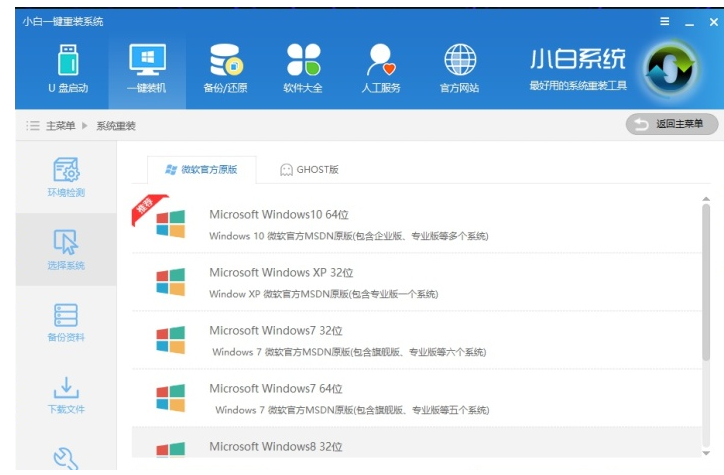The image size is (724, 475).
Task: Switch to the 微软官方原版 tab
Action: [201, 169]
